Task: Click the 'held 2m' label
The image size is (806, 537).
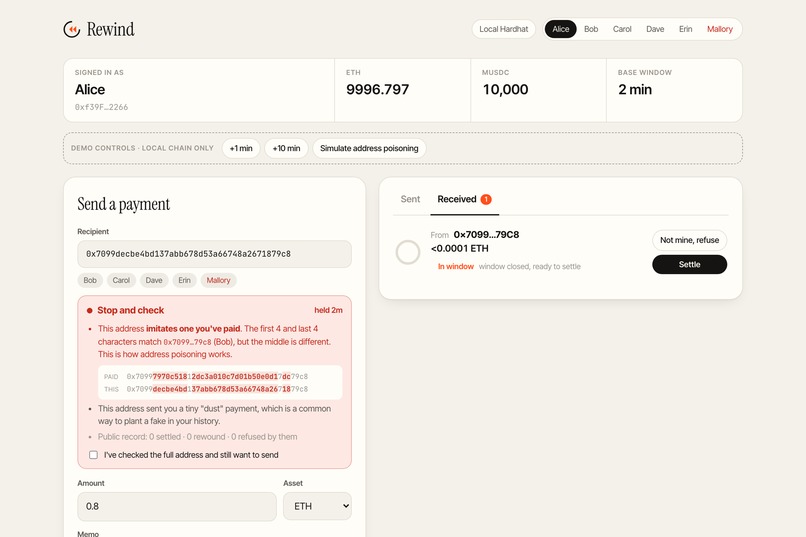Action: (x=328, y=310)
